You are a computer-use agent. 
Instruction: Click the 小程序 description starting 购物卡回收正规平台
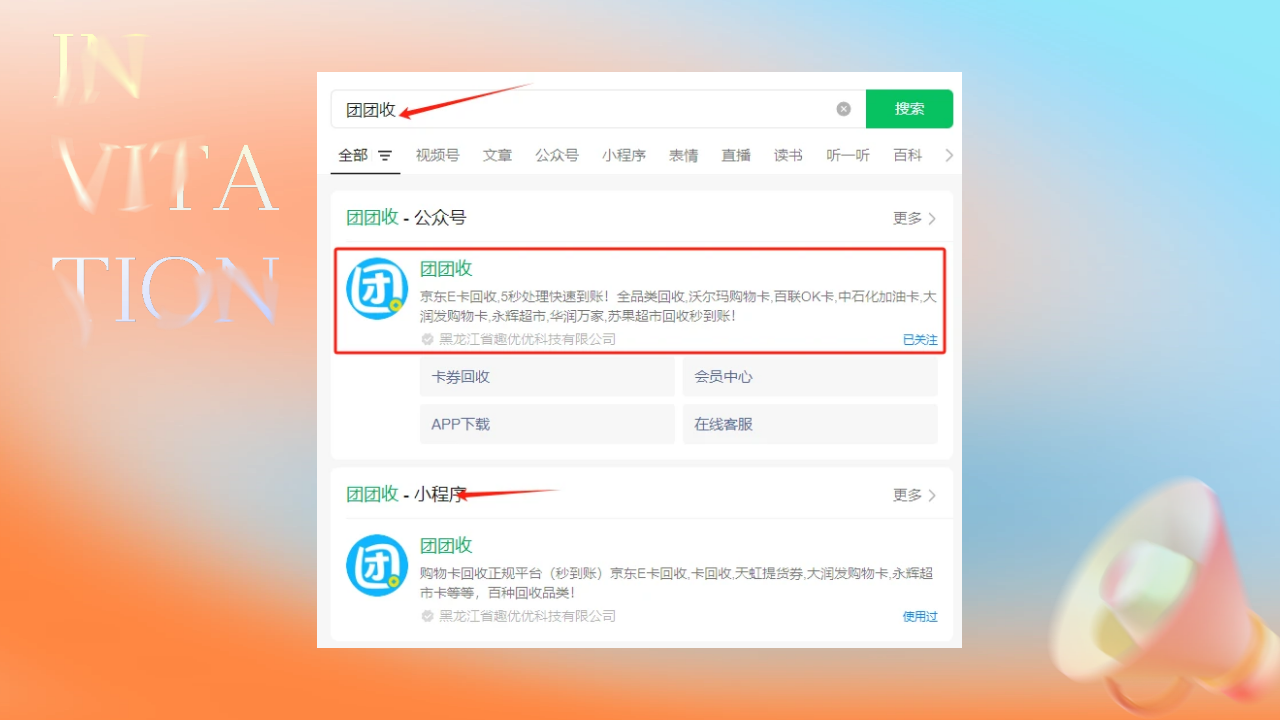click(676, 583)
